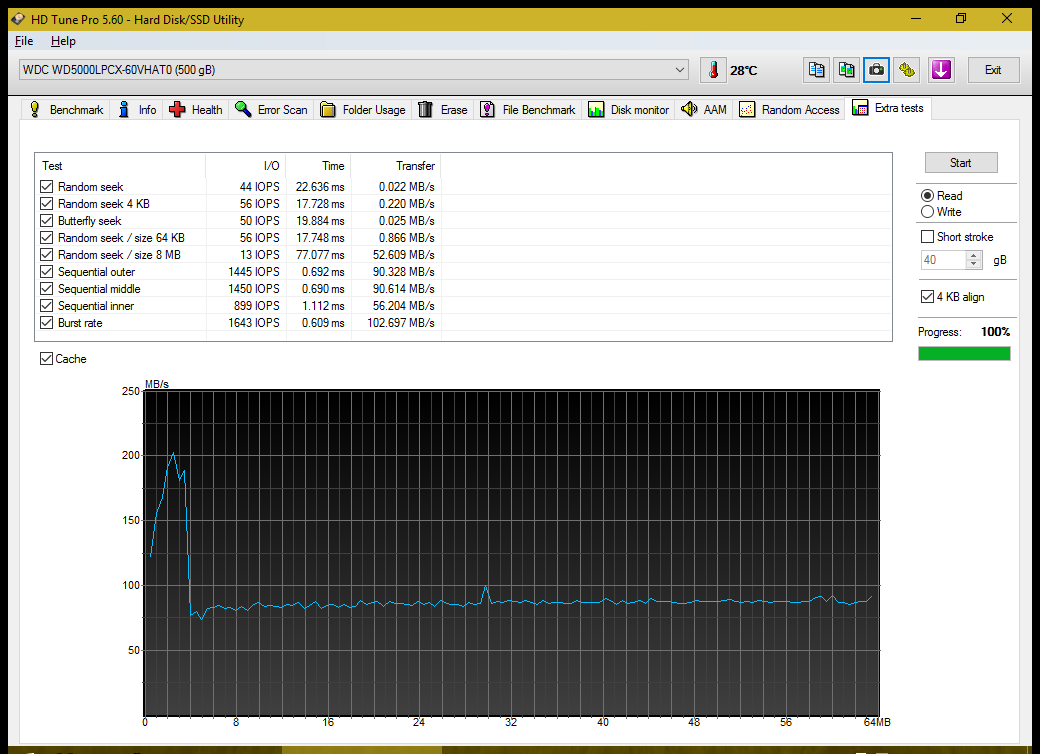Click the purple down arrow tray icon

[x=941, y=70]
